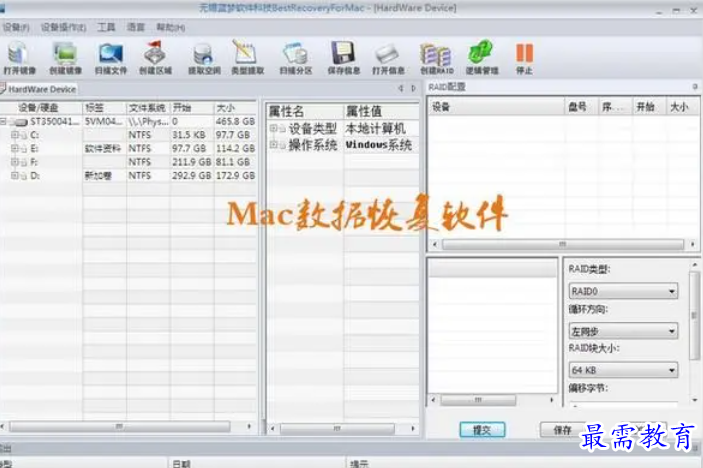Image resolution: width=703 pixels, height=468 pixels.
Task: Click the 大小 header in the device list
Action: tap(235, 108)
